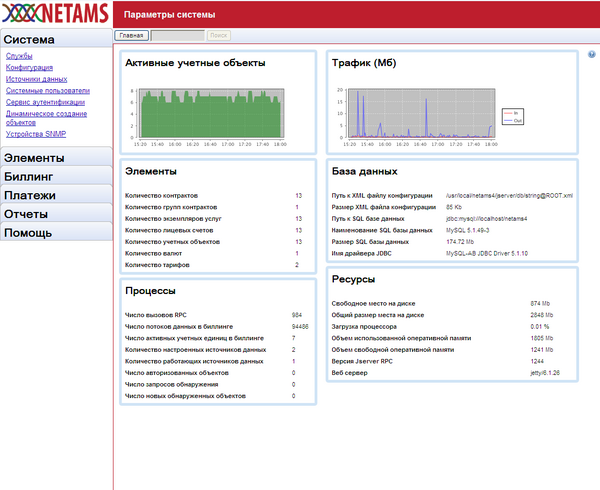The height and width of the screenshot is (490, 600).
Task: Collapse the Система sidebar section
Action: pos(55,39)
